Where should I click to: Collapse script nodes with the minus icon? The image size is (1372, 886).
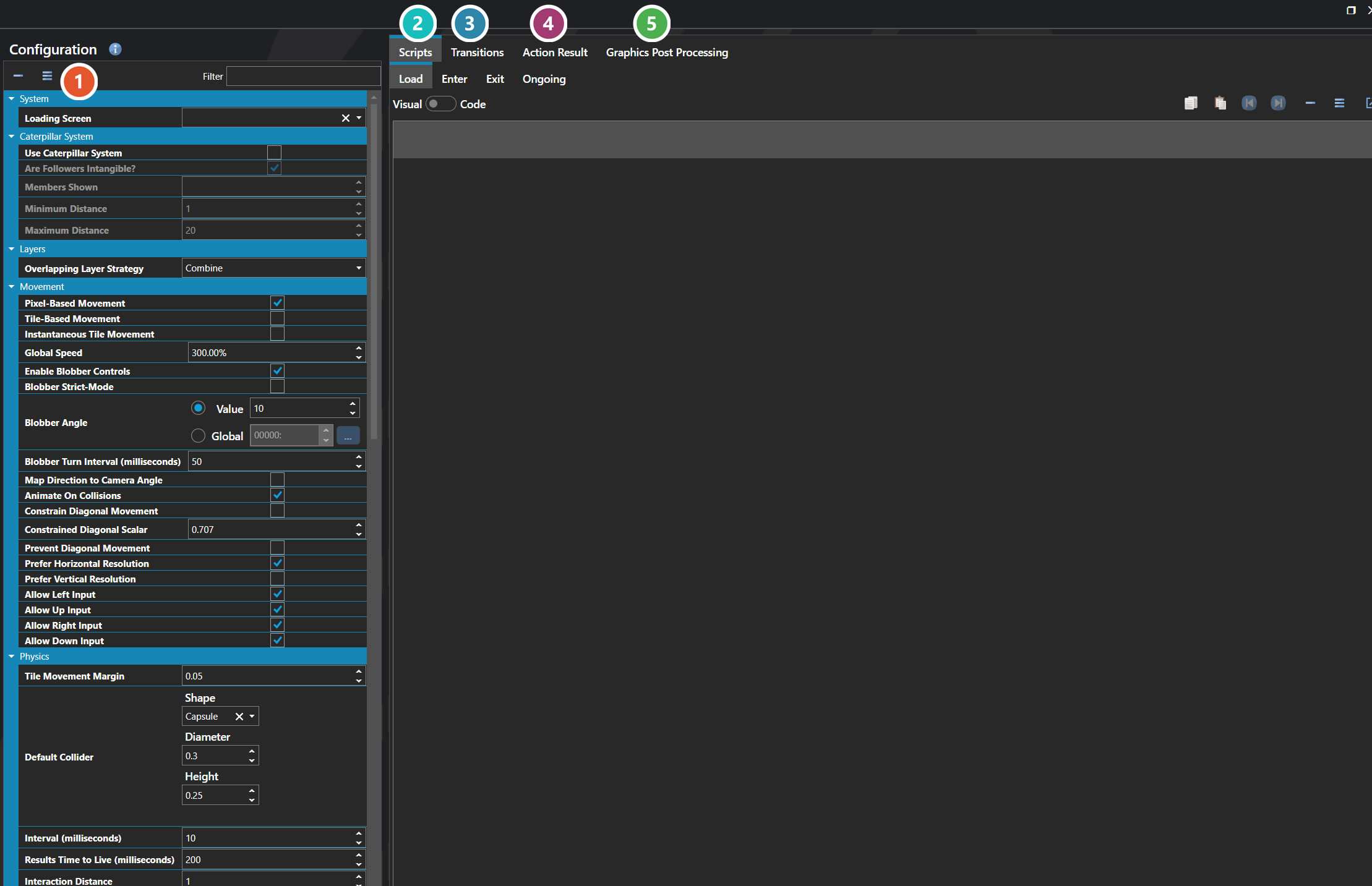pyautogui.click(x=1310, y=103)
